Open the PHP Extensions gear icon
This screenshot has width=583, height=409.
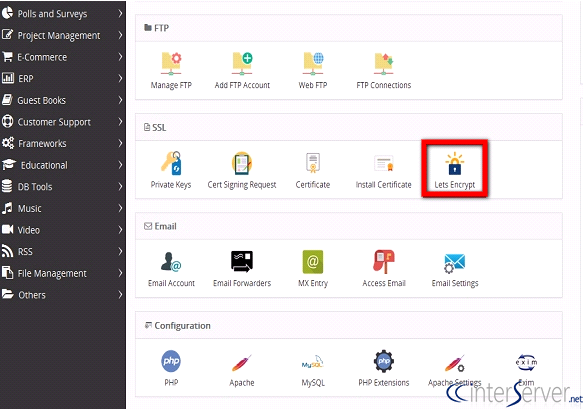(384, 361)
